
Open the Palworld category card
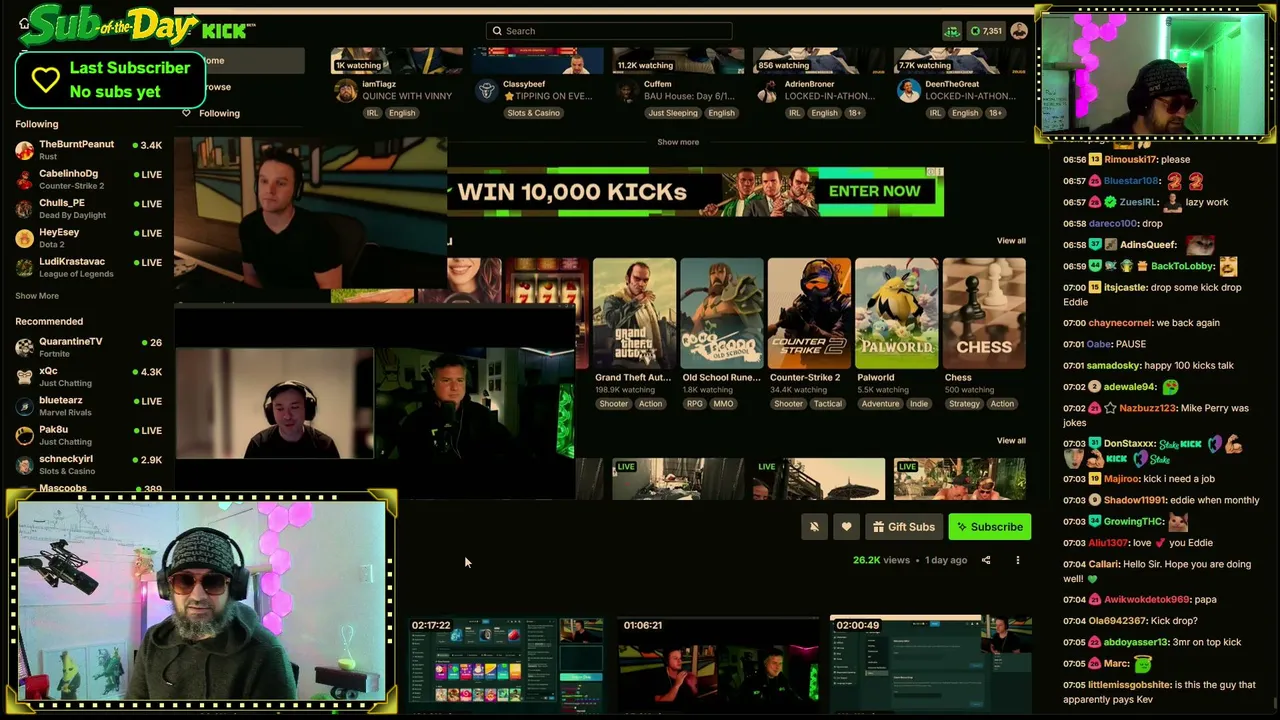click(896, 314)
